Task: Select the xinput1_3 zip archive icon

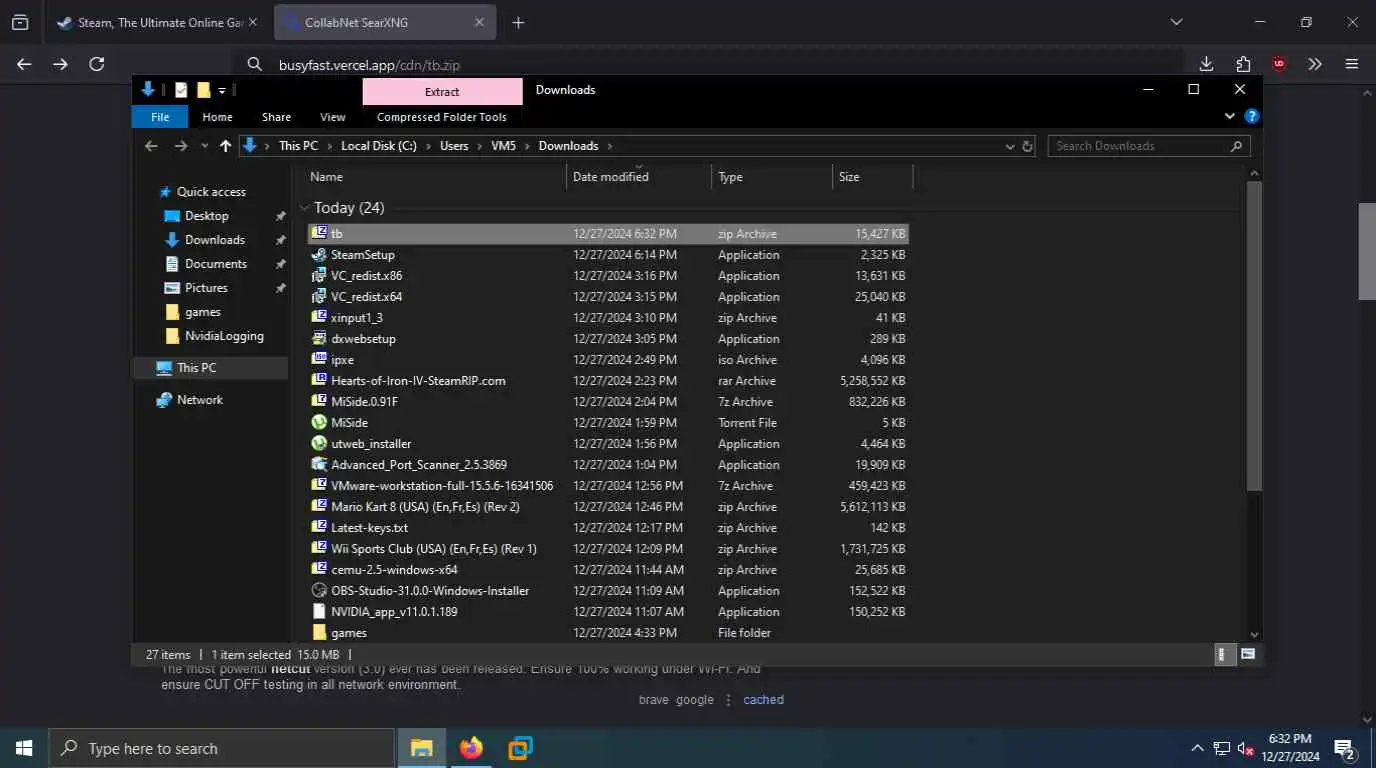Action: click(319, 318)
